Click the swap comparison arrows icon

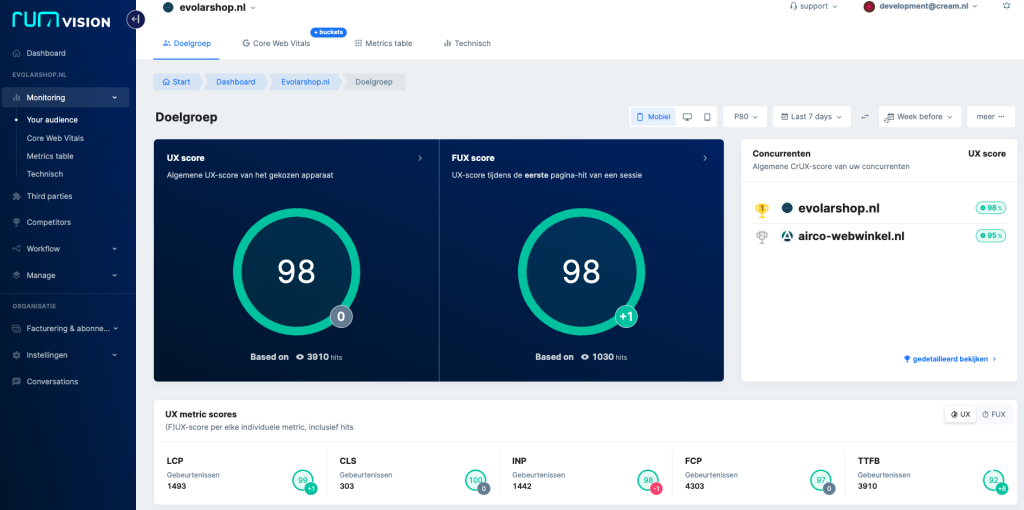point(865,117)
